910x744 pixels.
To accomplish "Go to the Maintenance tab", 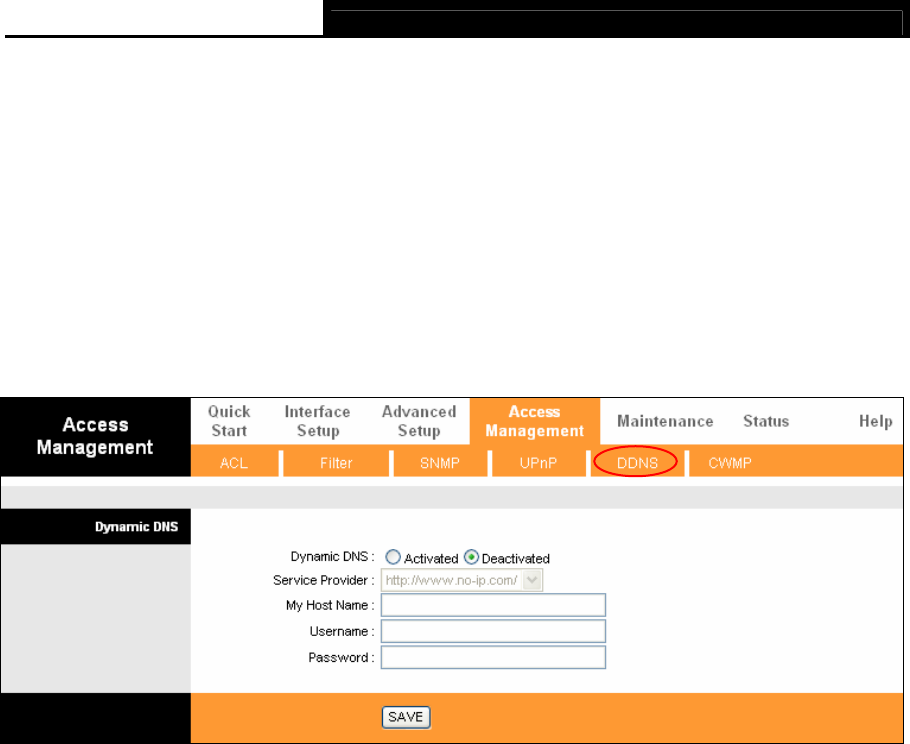I will point(665,421).
